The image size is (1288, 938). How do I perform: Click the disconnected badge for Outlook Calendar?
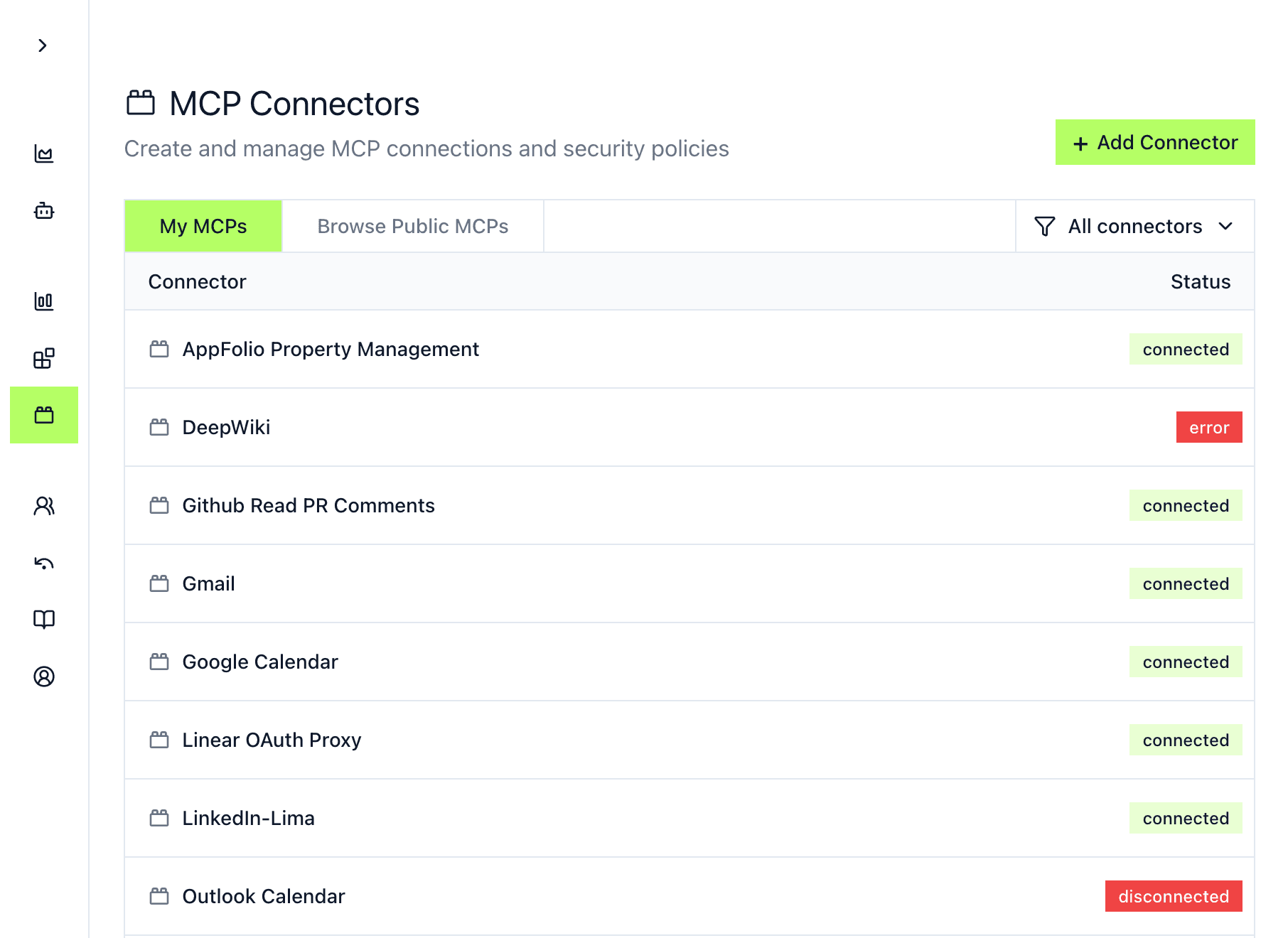[x=1173, y=896]
